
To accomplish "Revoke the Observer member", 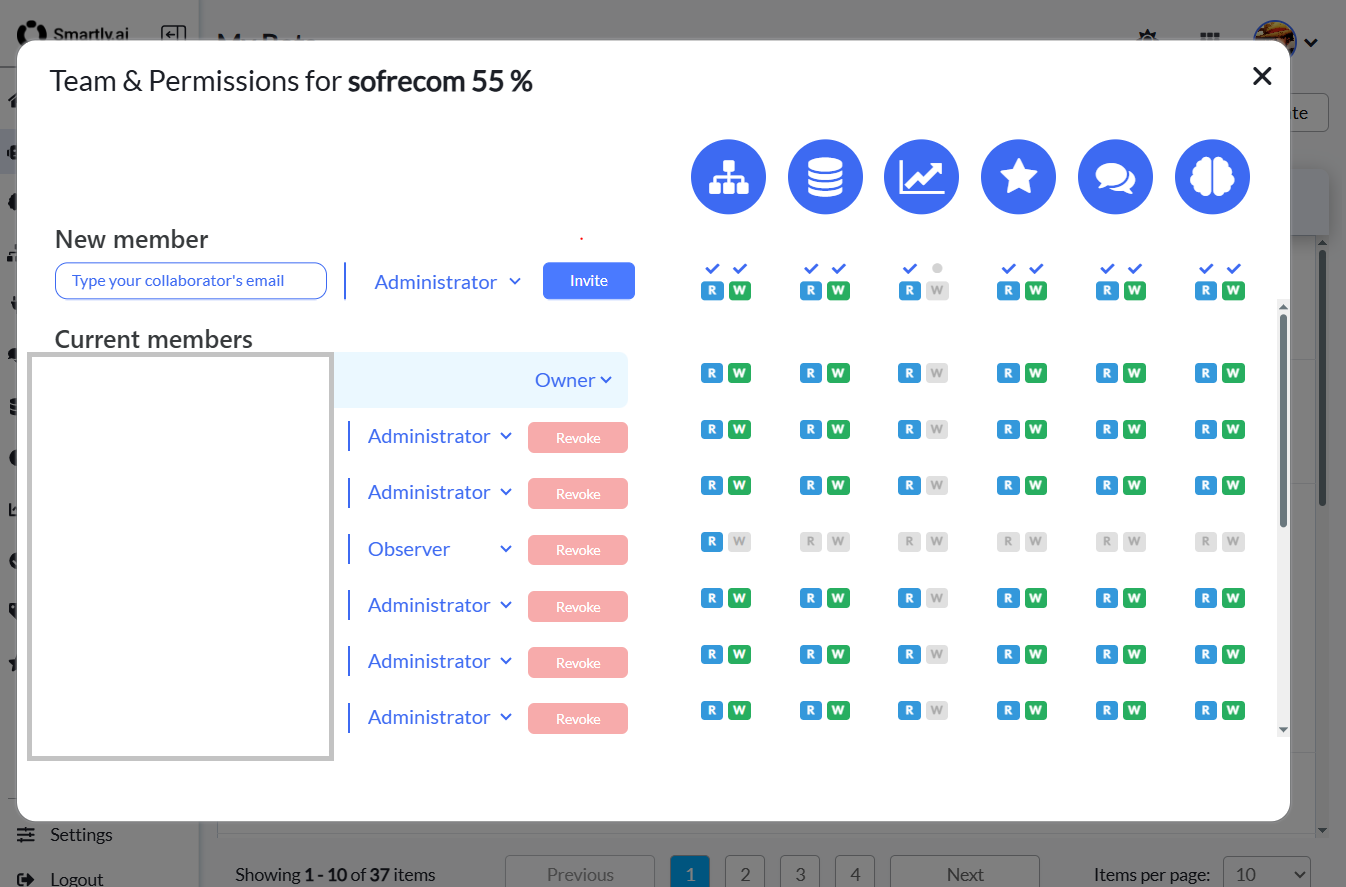I will pos(578,550).
